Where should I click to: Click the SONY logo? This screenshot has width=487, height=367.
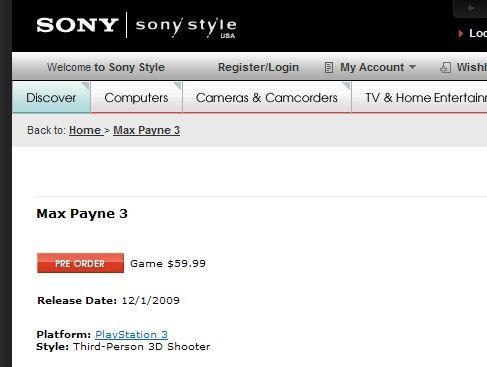click(77, 25)
